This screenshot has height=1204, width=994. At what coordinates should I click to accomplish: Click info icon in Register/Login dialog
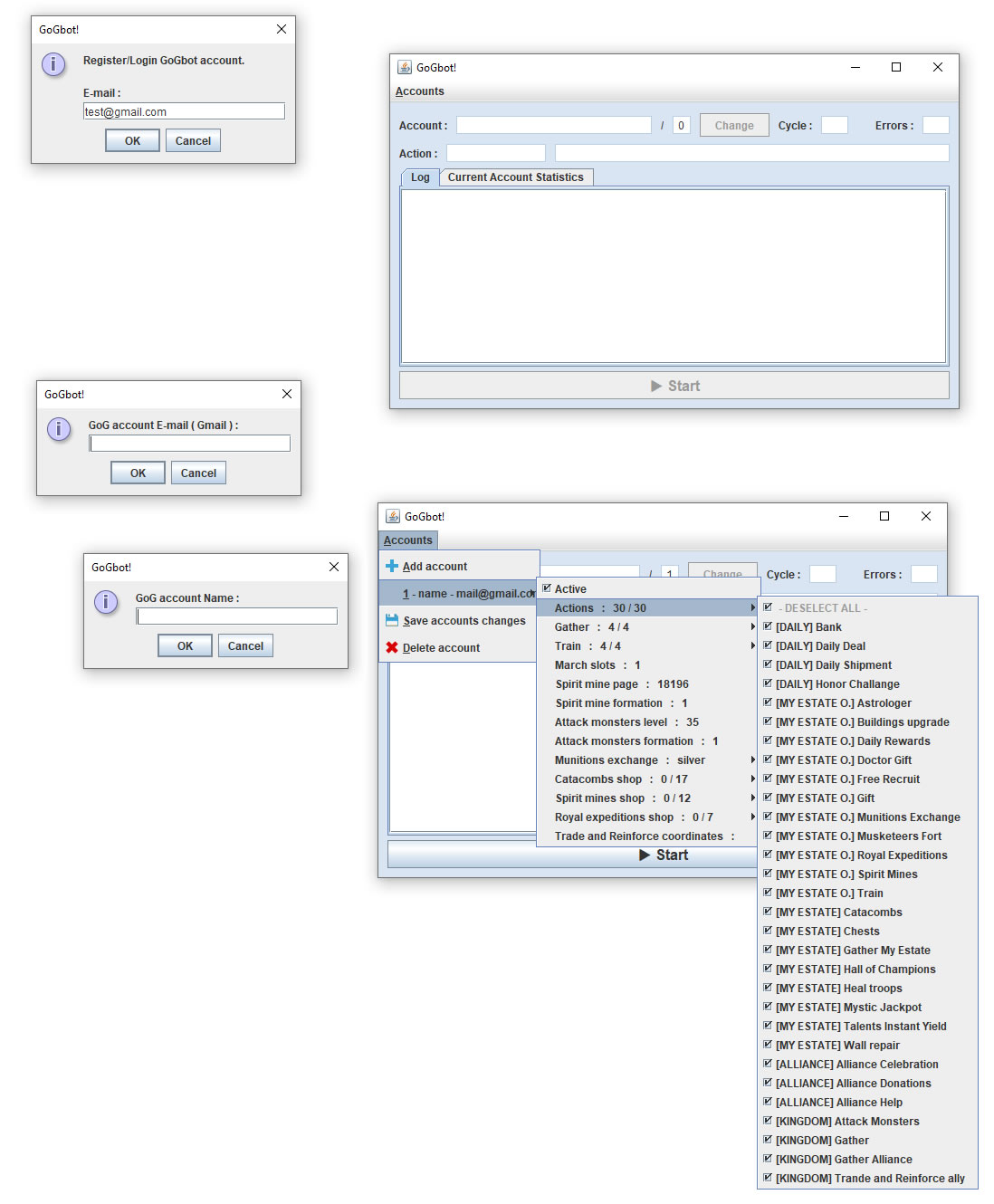53,64
